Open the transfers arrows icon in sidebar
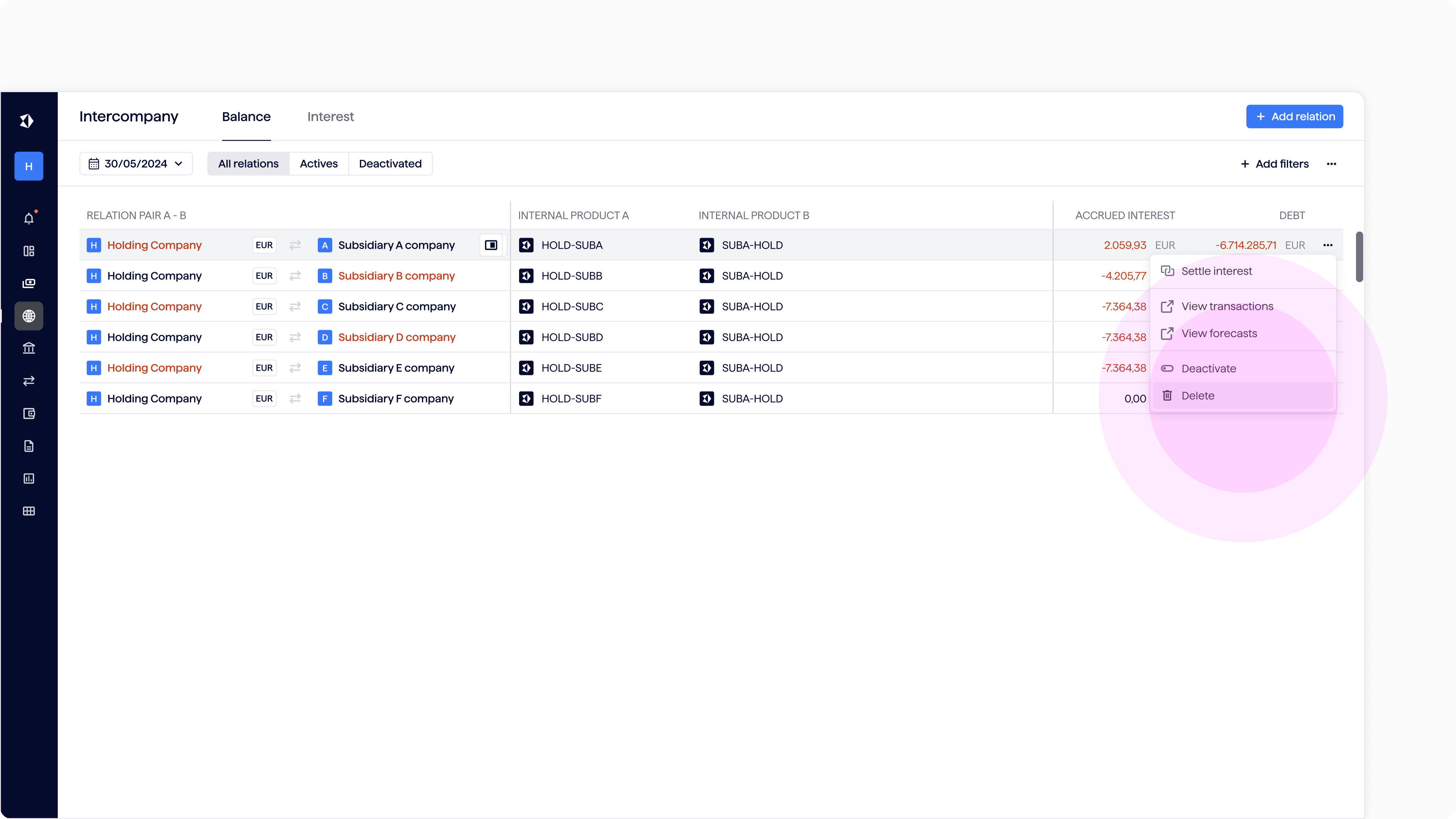The height and width of the screenshot is (819, 1456). [29, 381]
